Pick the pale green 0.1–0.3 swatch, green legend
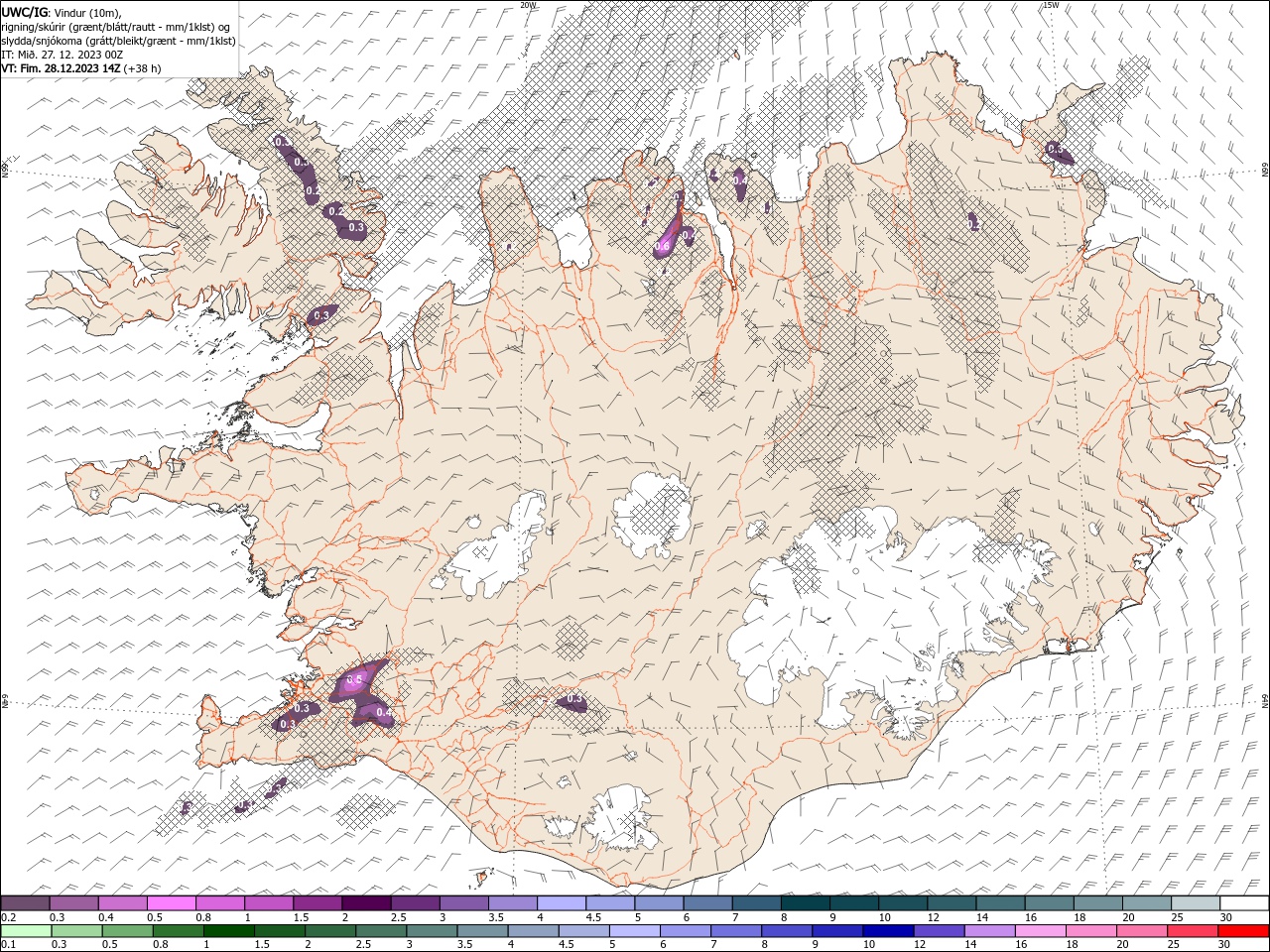This screenshot has width=1270, height=952. (25, 931)
